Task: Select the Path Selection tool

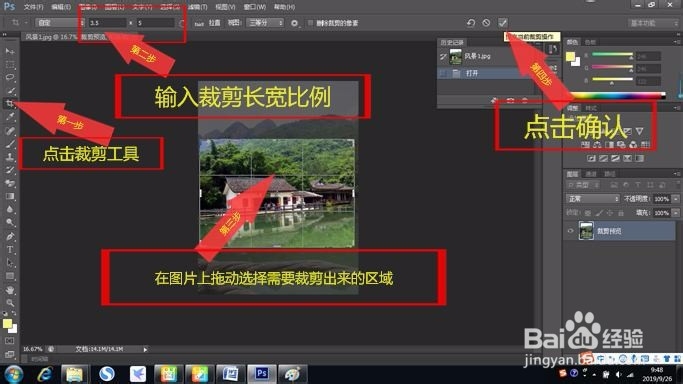Action: pos(10,263)
